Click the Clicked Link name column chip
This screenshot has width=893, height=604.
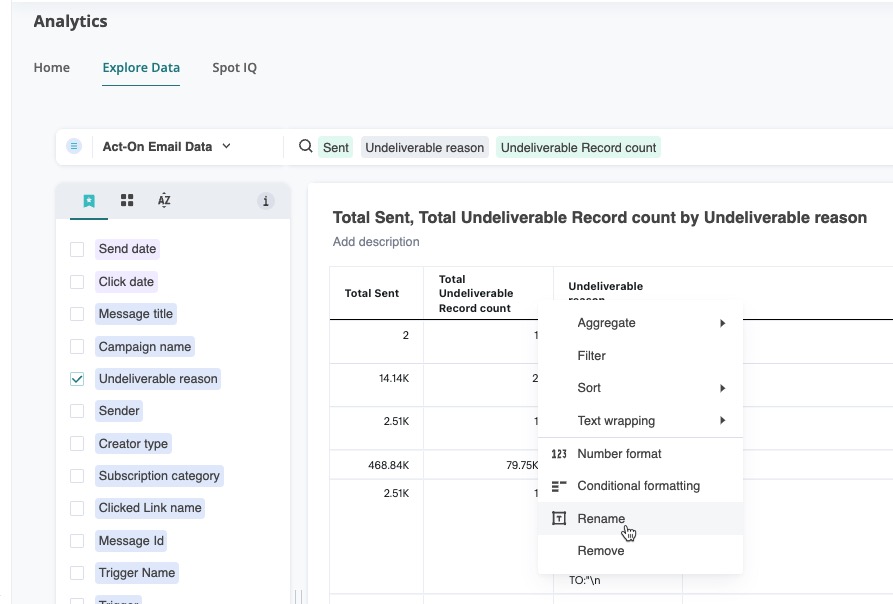click(x=150, y=508)
